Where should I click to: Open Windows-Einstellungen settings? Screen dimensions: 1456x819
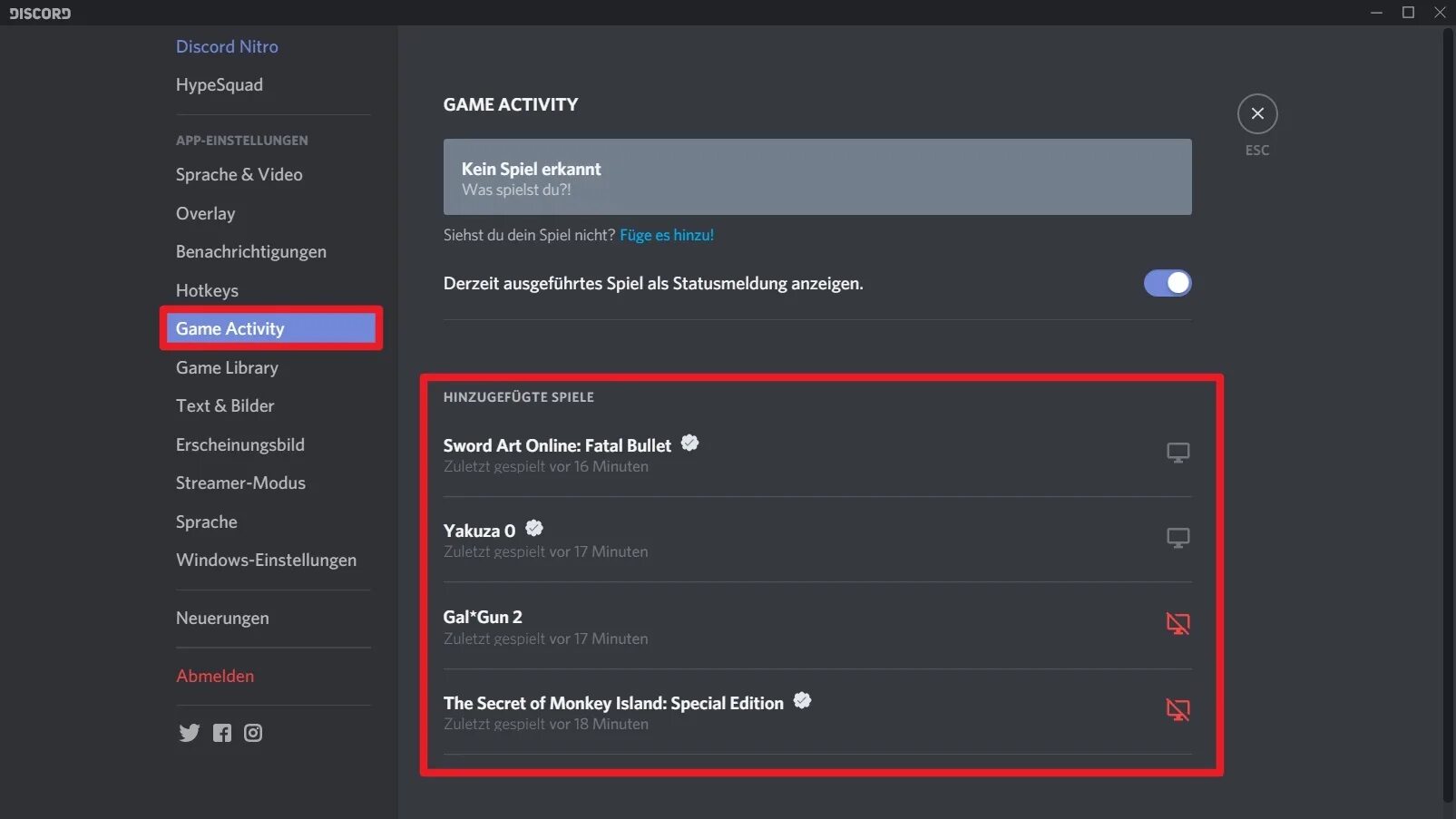coord(266,560)
